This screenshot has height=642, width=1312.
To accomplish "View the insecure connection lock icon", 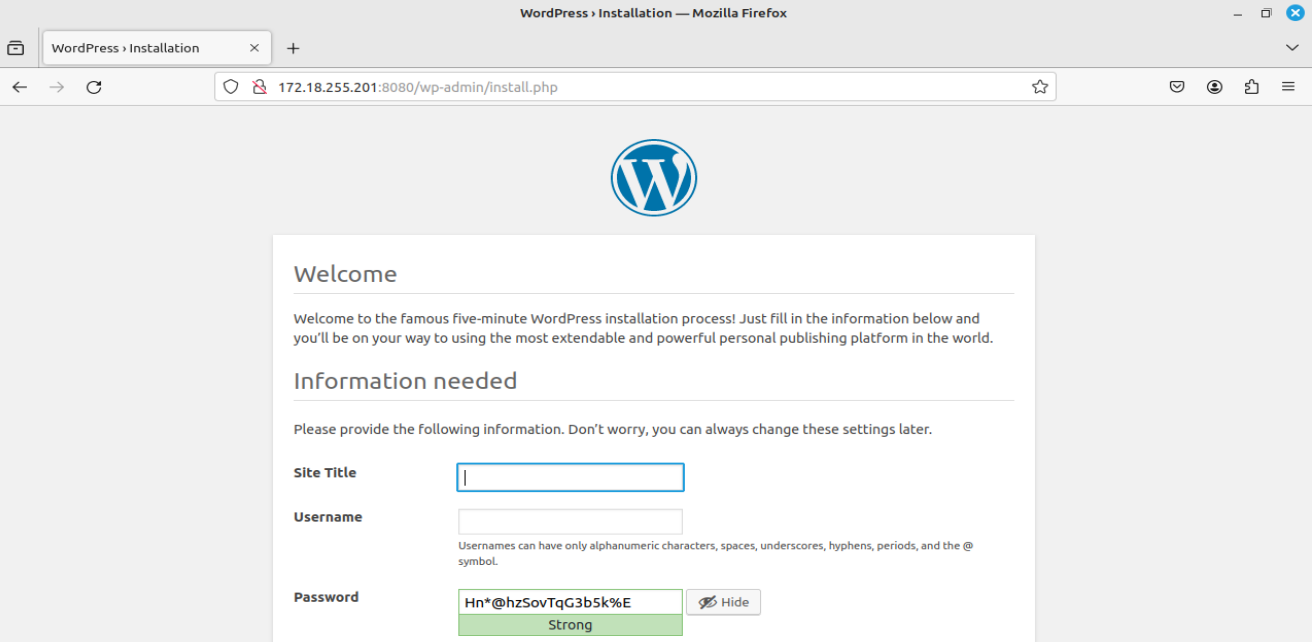I will tap(259, 87).
